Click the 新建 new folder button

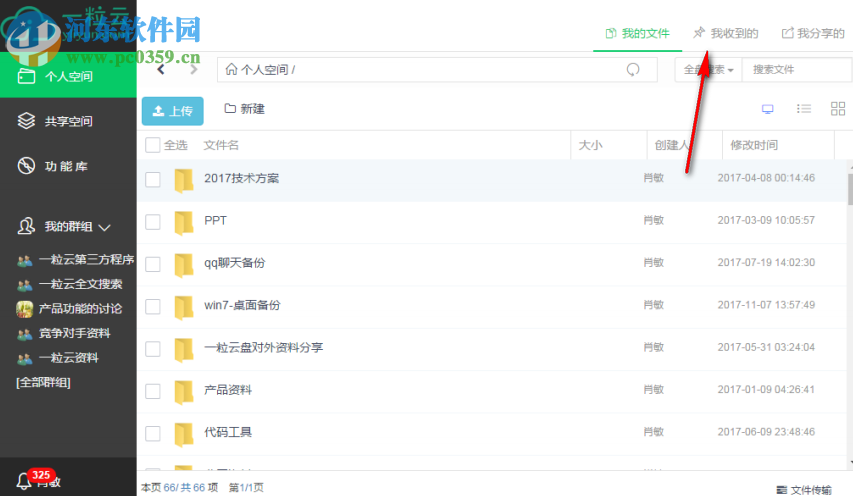pyautogui.click(x=245, y=109)
